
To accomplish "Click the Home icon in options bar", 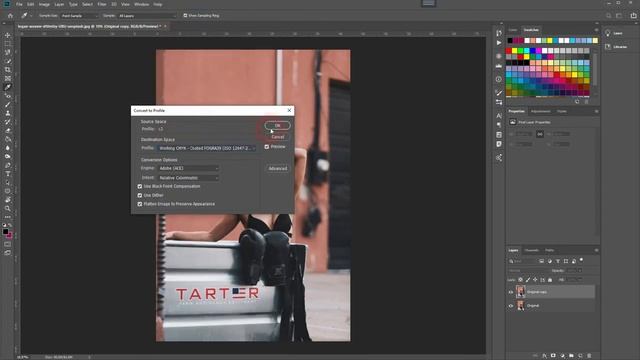I will tap(10, 16).
